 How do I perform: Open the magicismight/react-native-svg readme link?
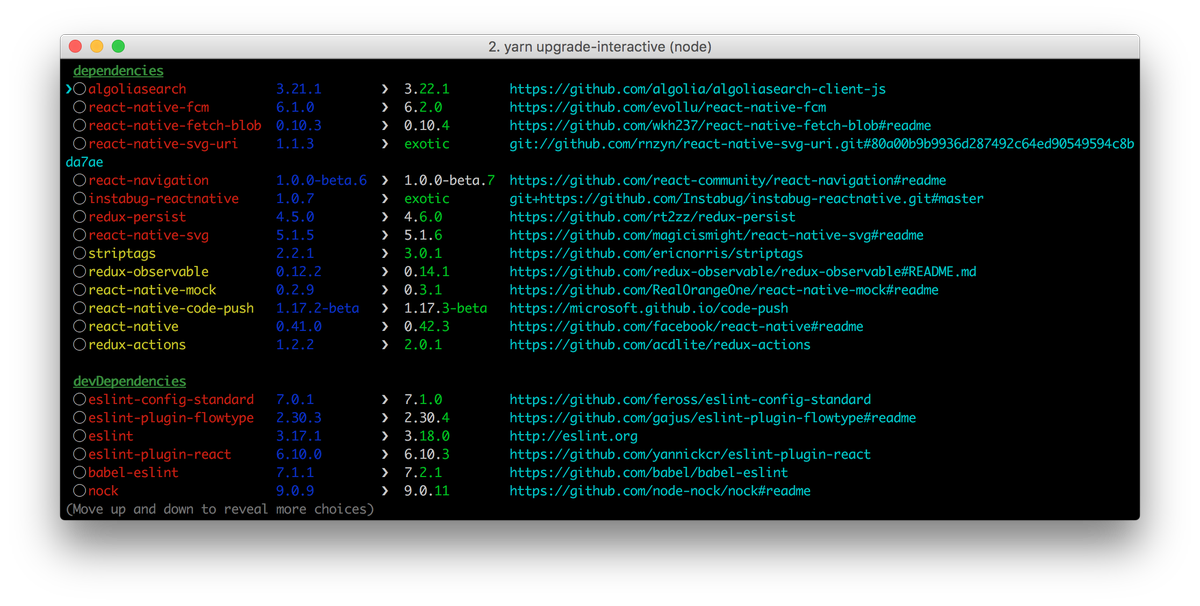pos(716,236)
